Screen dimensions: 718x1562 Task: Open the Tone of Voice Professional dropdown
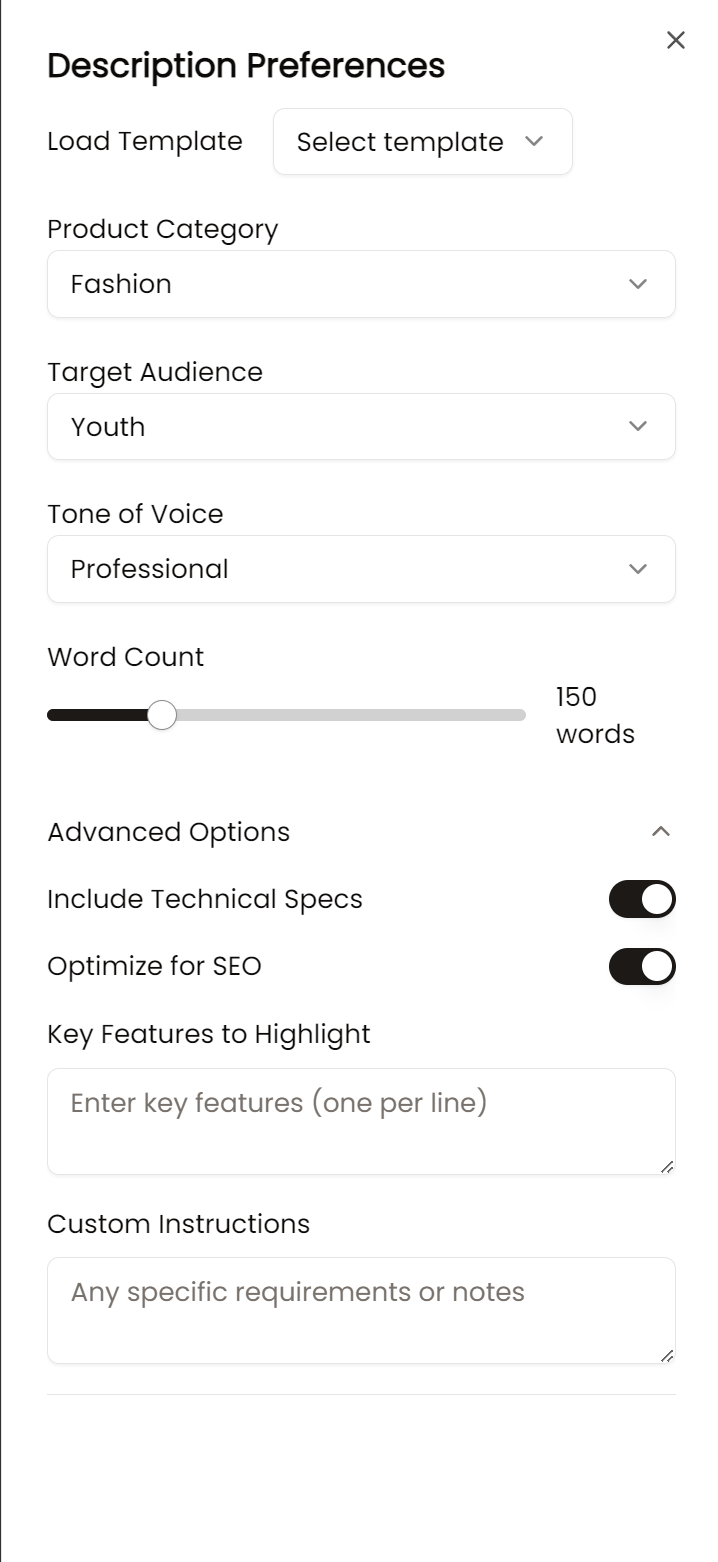coord(361,569)
